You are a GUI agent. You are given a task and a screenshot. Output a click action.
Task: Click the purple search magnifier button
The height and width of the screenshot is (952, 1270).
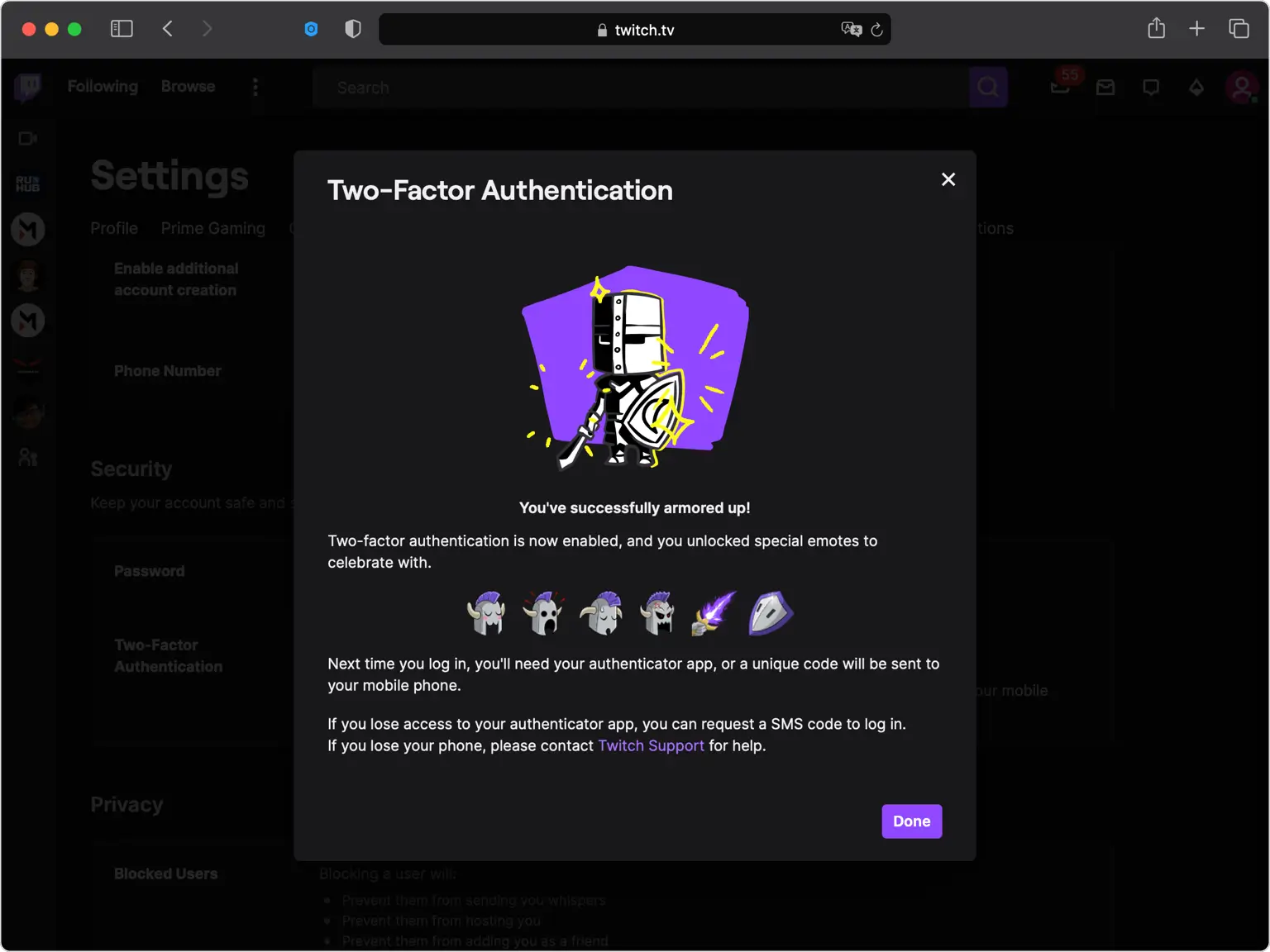pos(988,88)
